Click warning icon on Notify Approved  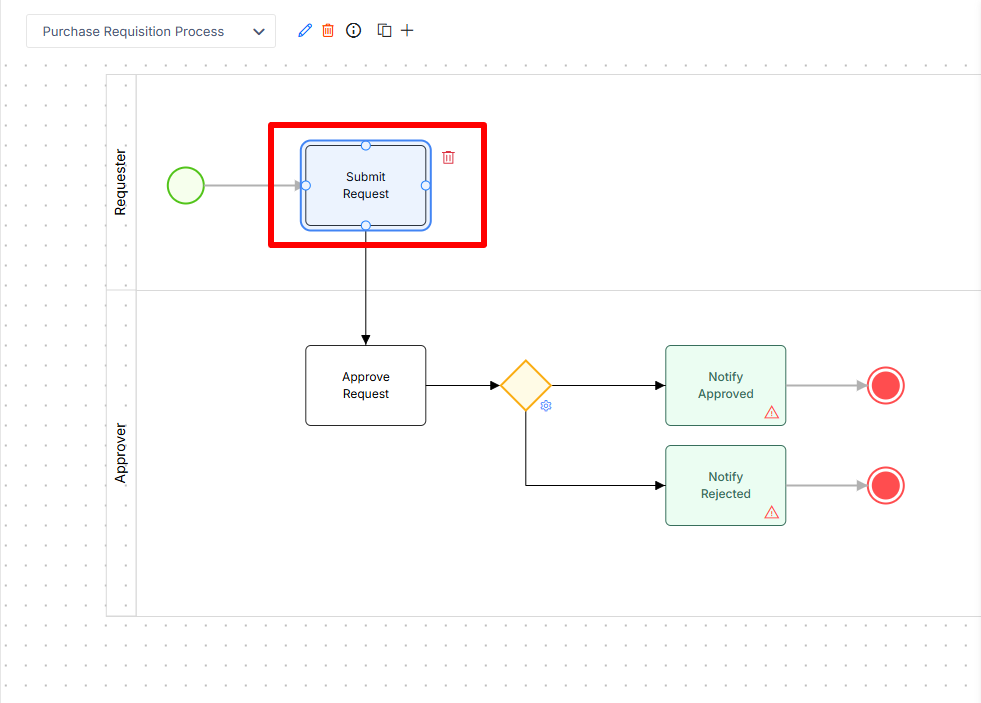tap(771, 413)
